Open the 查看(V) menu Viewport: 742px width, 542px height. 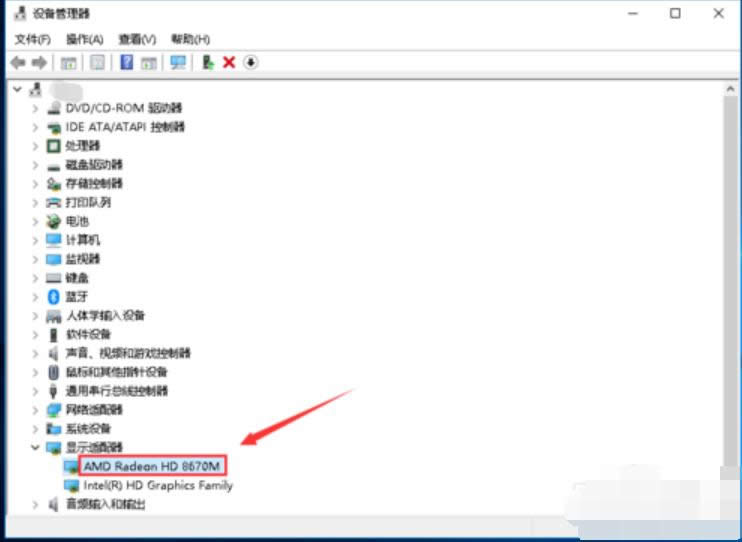[137, 39]
